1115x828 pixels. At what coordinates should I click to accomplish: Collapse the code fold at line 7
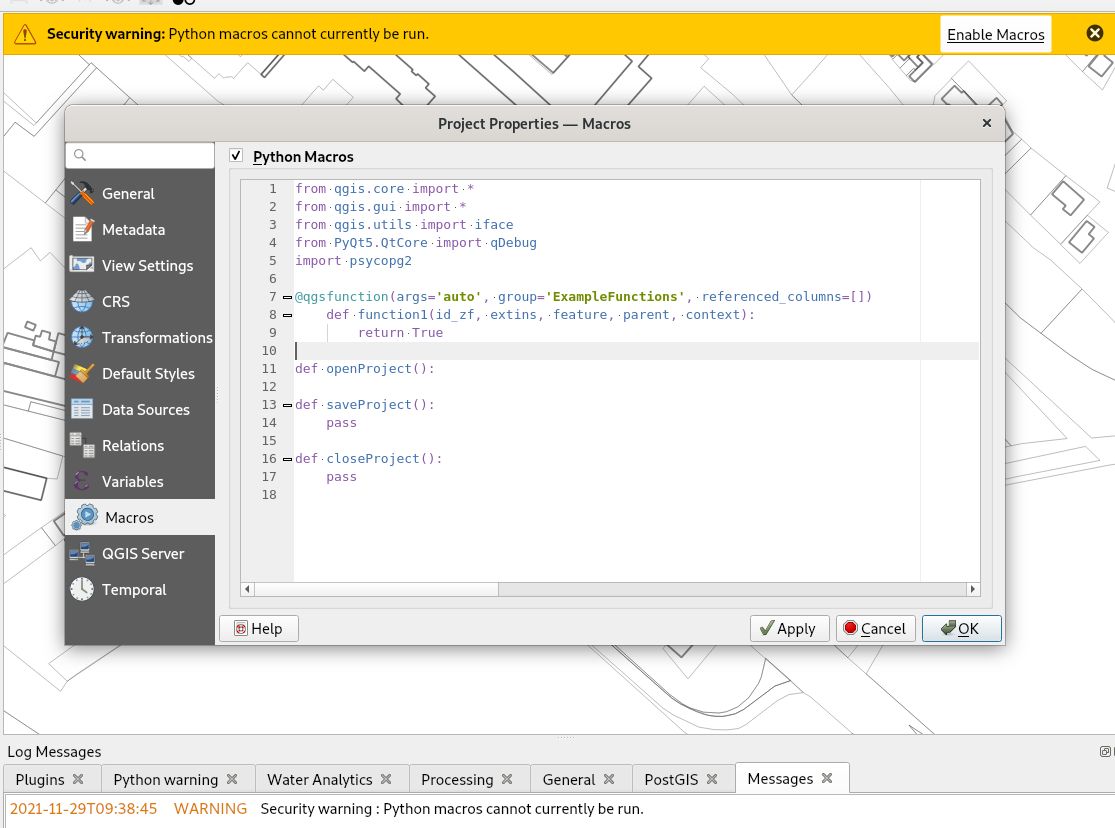(x=287, y=297)
